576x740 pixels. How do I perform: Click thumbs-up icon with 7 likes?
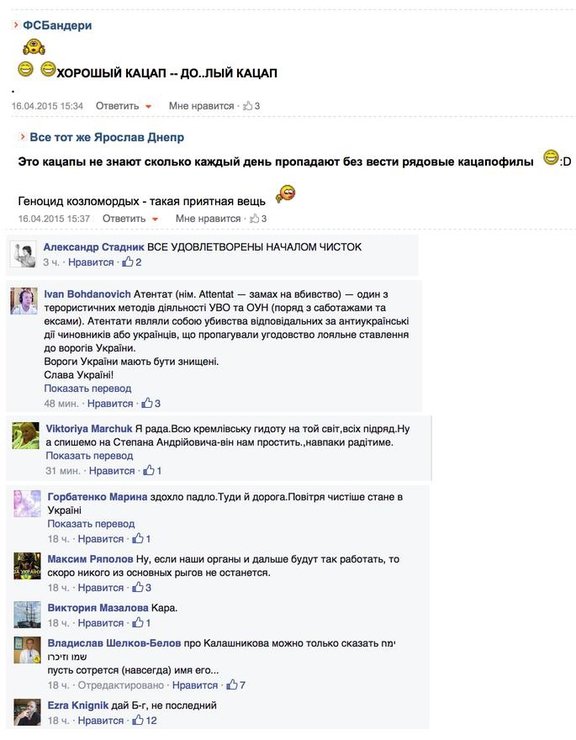pyautogui.click(x=232, y=685)
